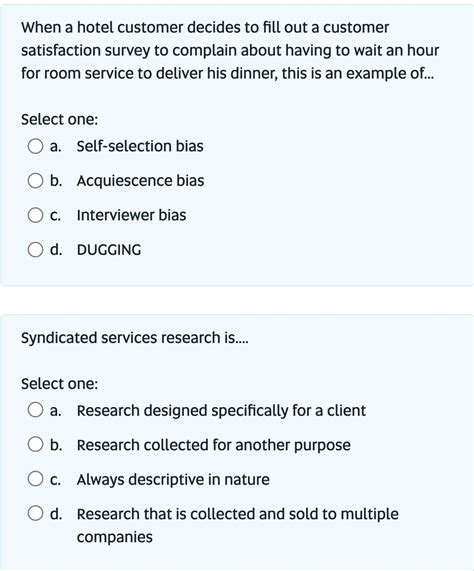Pick the DUGGING option radio button

click(x=35, y=249)
